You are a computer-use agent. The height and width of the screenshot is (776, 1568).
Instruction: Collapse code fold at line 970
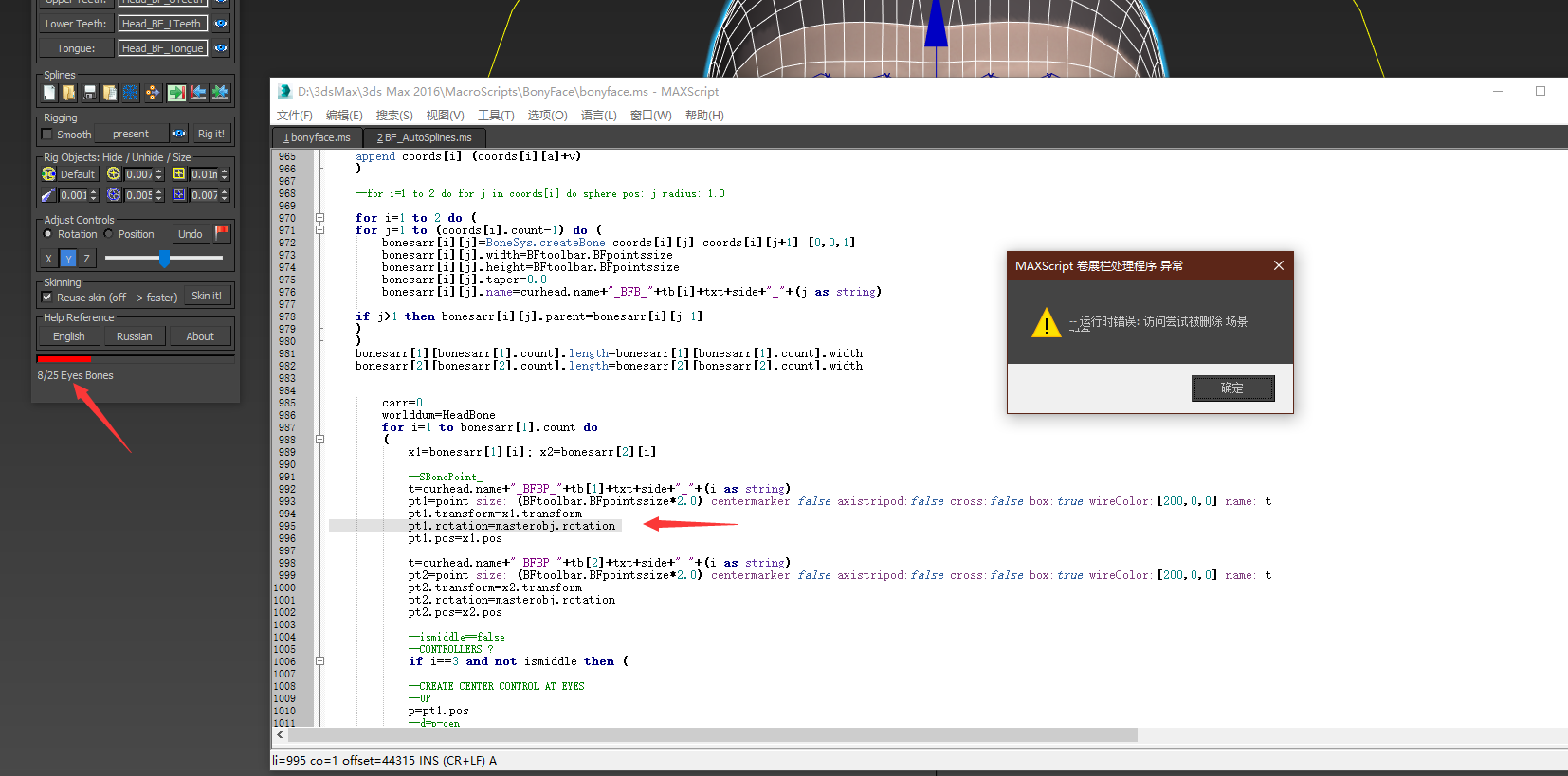click(x=320, y=218)
